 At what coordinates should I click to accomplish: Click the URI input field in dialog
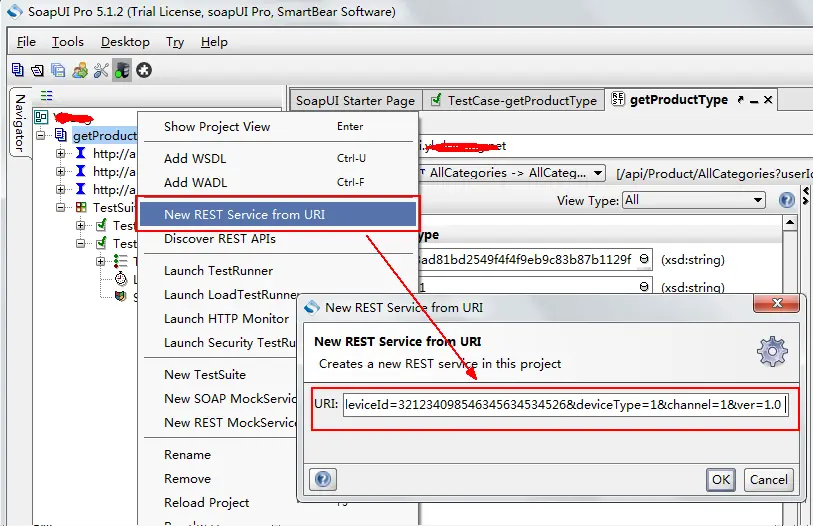566,405
